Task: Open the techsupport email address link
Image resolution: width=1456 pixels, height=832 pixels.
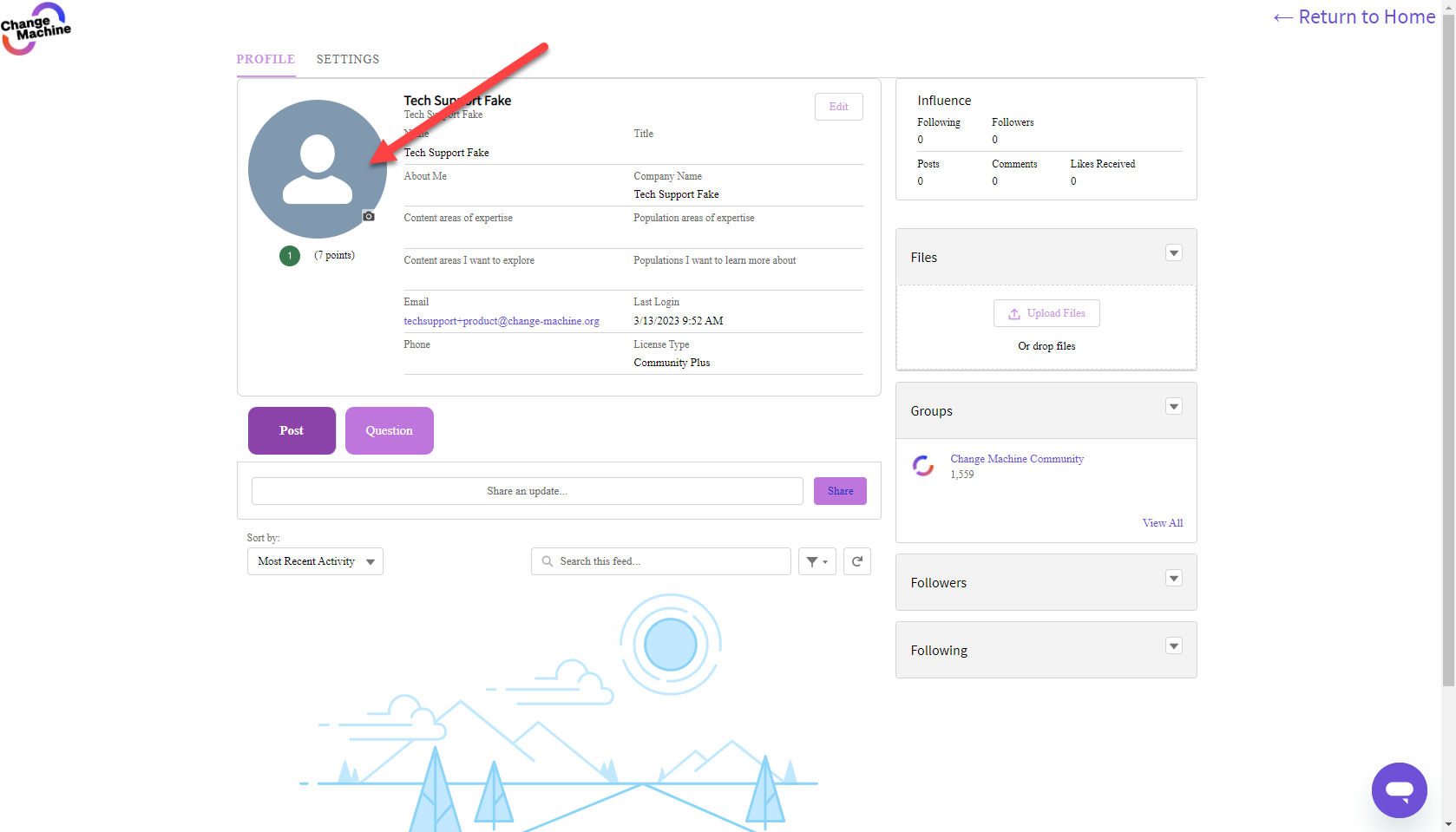Action: pyautogui.click(x=502, y=321)
